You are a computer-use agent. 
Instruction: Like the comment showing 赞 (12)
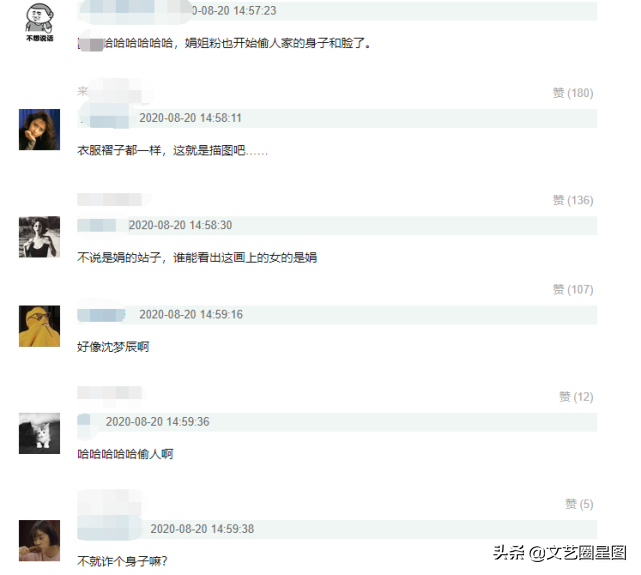click(x=576, y=397)
